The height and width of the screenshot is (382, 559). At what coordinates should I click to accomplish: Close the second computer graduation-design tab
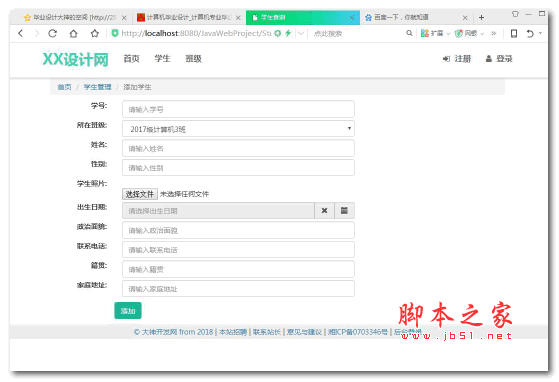tap(238, 17)
